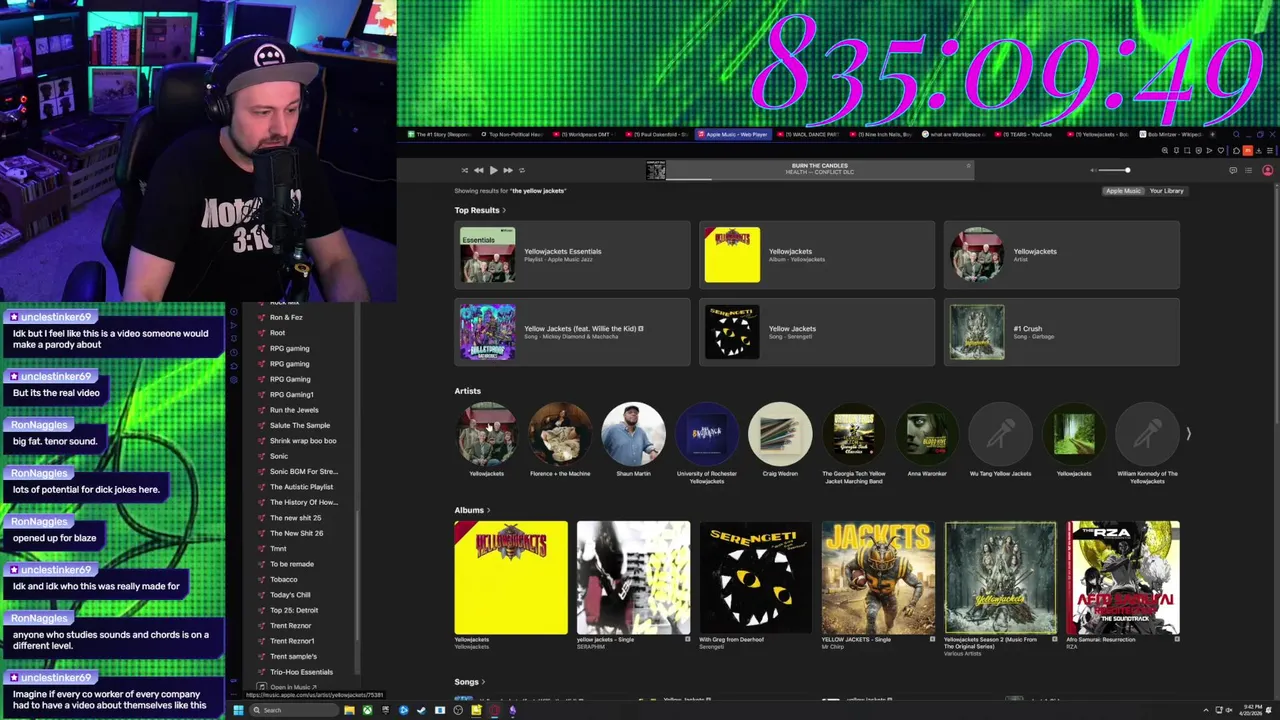Open the Windows Start menu
Image resolution: width=1280 pixels, height=720 pixels.
tap(238, 710)
